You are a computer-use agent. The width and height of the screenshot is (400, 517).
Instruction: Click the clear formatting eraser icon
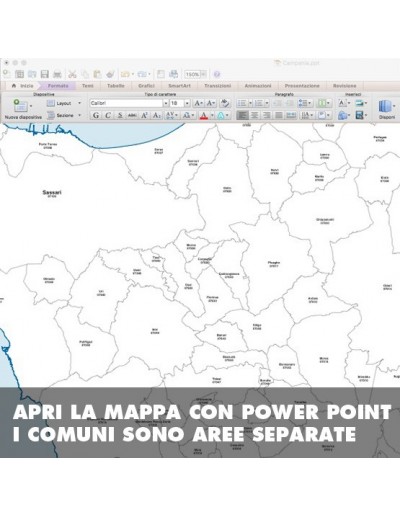(x=225, y=103)
